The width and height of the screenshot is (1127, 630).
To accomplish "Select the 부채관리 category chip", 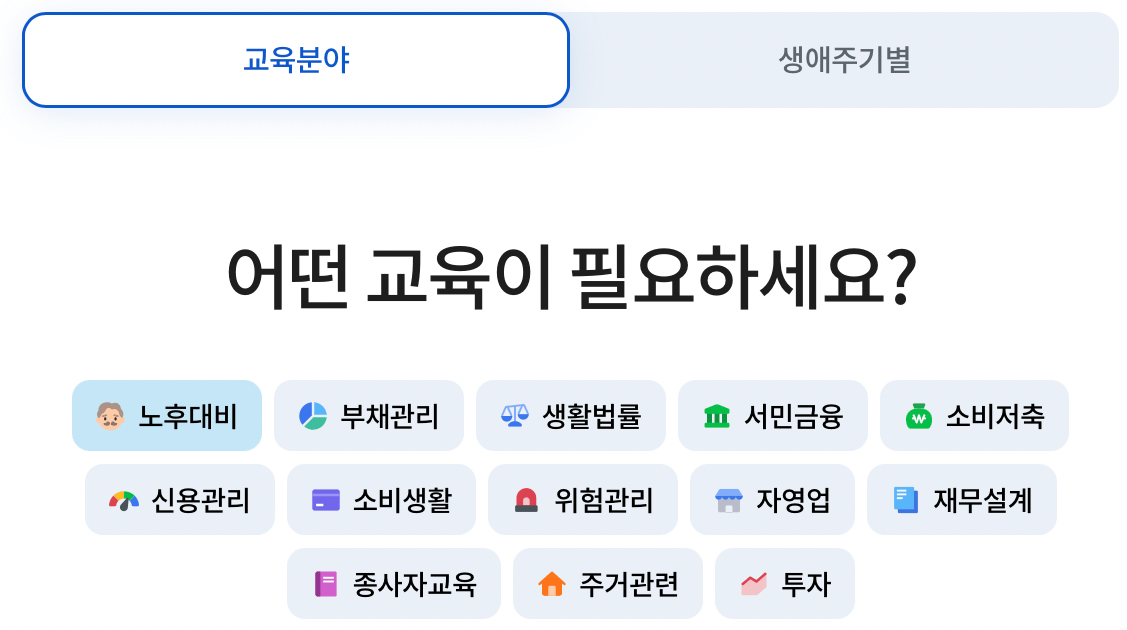I will coord(369,416).
